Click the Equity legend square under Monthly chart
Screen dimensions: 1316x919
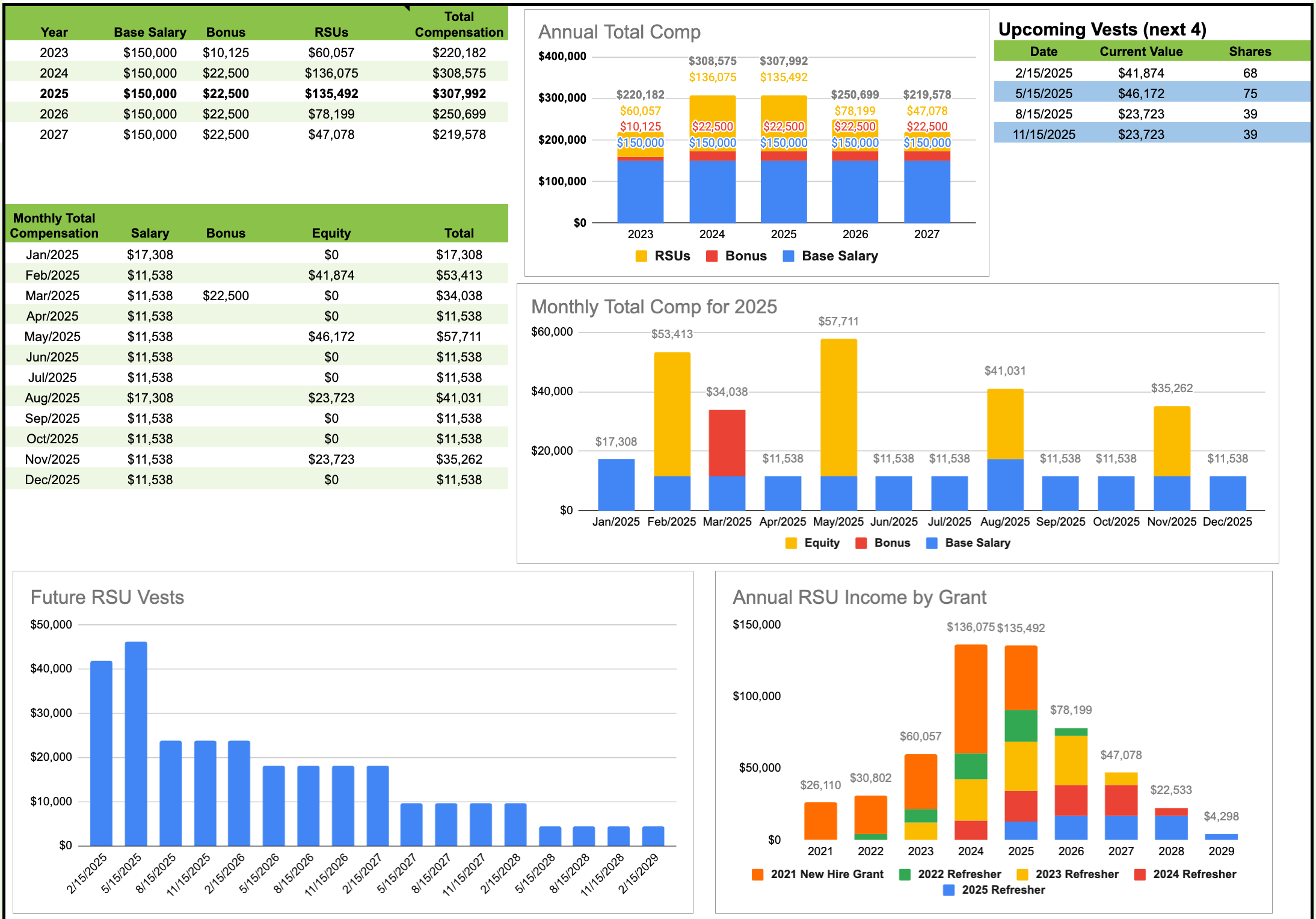(x=790, y=542)
